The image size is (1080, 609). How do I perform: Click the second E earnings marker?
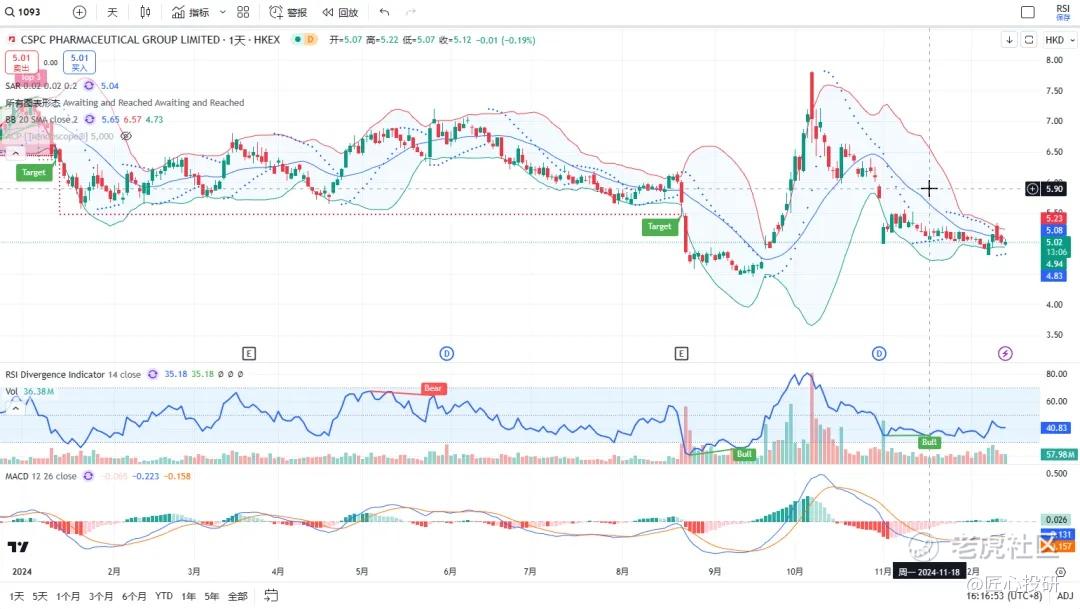coord(681,353)
